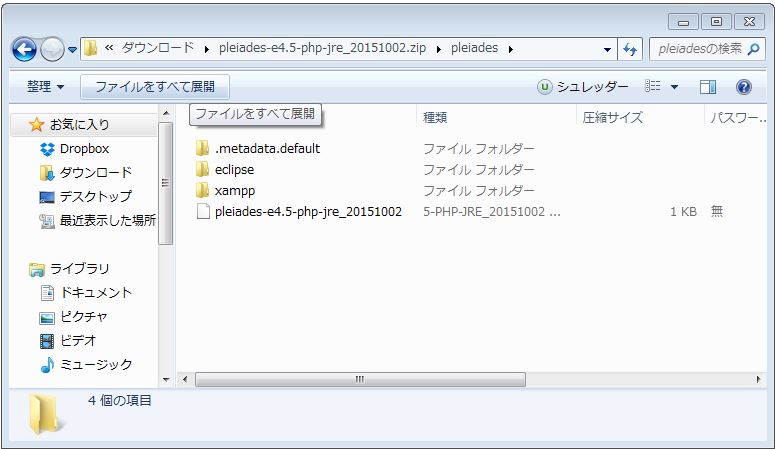This screenshot has height=449, width=775.
Task: Click the large folder icon in details pane
Action: pyautogui.click(x=45, y=414)
